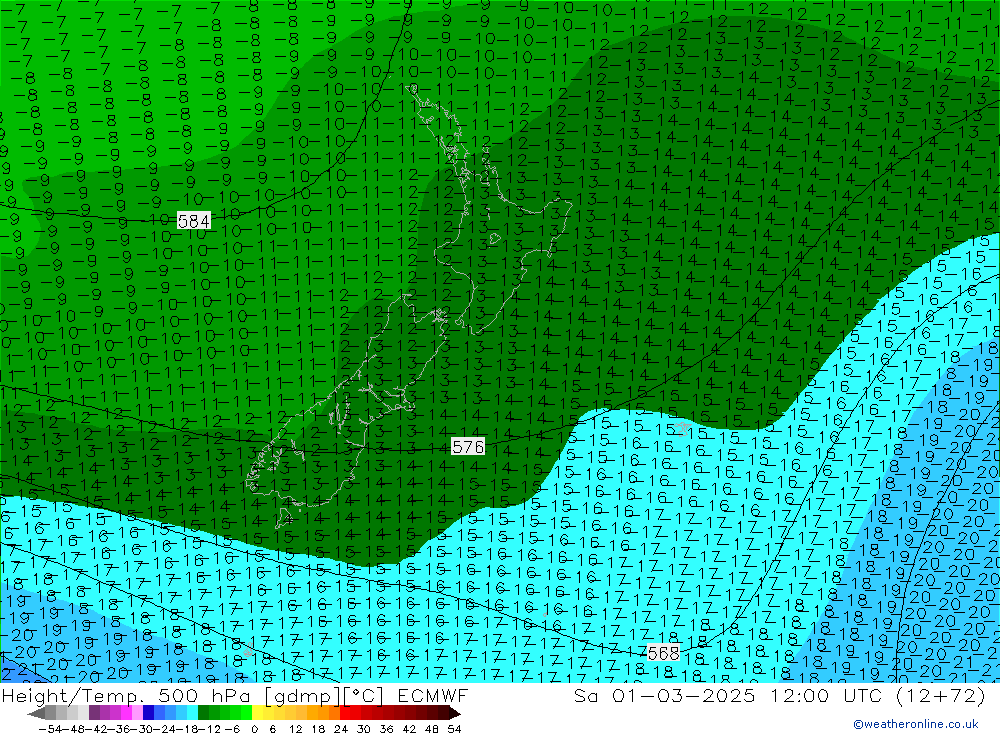Click the 584 height contour label
This screenshot has width=1000, height=733.
194,221
